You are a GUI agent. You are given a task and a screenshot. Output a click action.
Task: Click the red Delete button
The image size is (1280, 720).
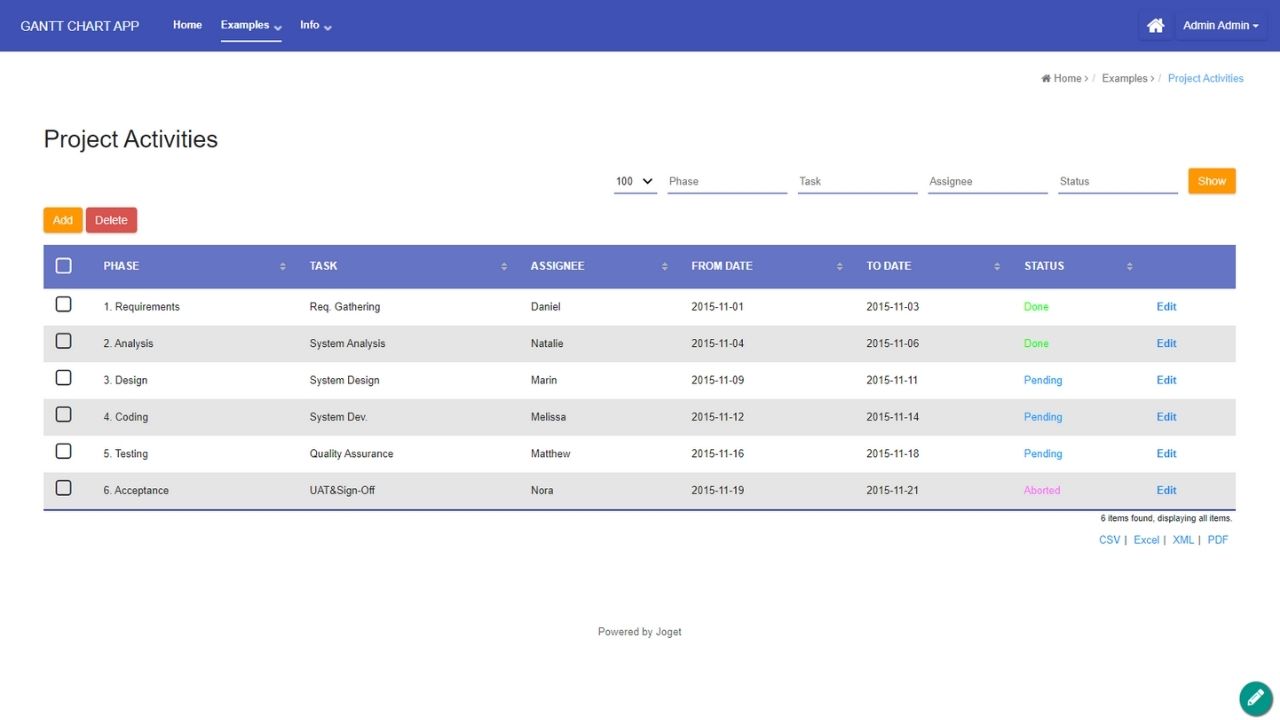click(x=111, y=220)
